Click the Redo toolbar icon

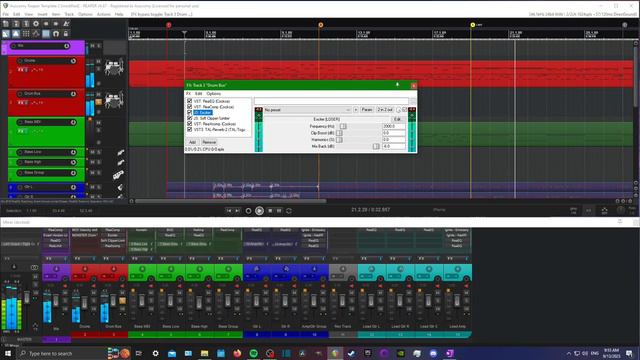[x=56, y=24]
